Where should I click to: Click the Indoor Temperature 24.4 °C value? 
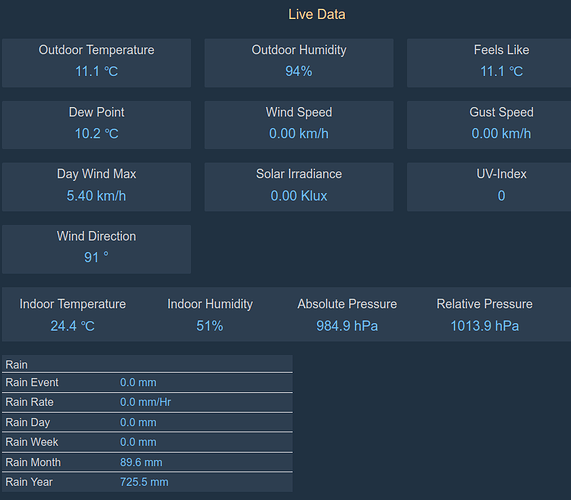[x=72, y=326]
